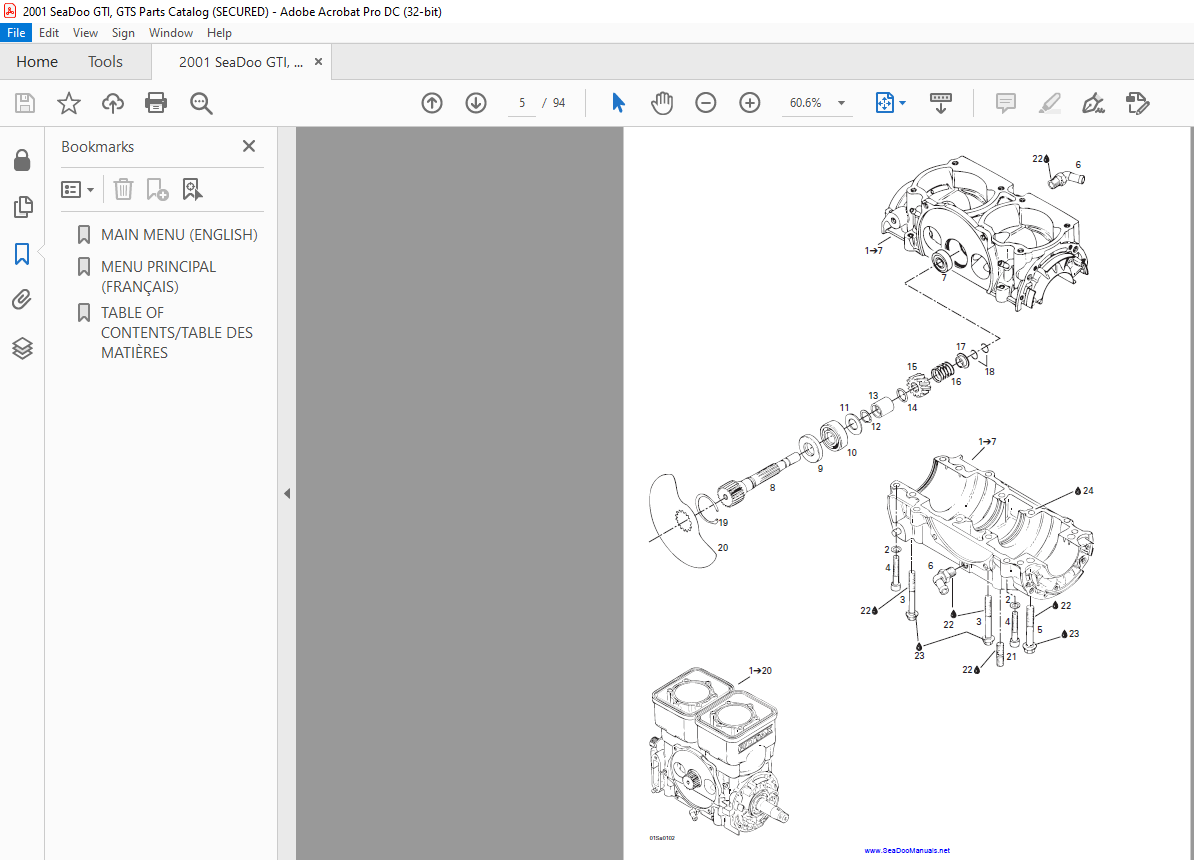Activate the Hand pan tool
Viewport: 1194px width, 860px height.
[x=662, y=103]
